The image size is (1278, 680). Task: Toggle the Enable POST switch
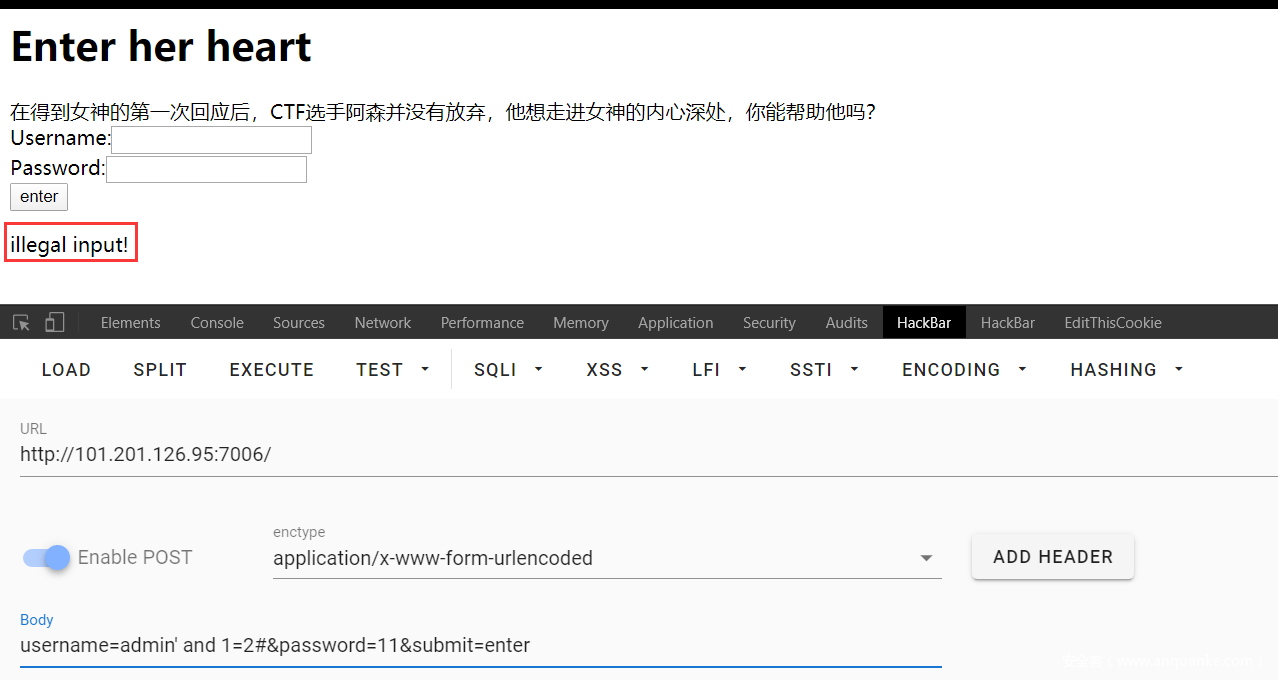[x=47, y=557]
